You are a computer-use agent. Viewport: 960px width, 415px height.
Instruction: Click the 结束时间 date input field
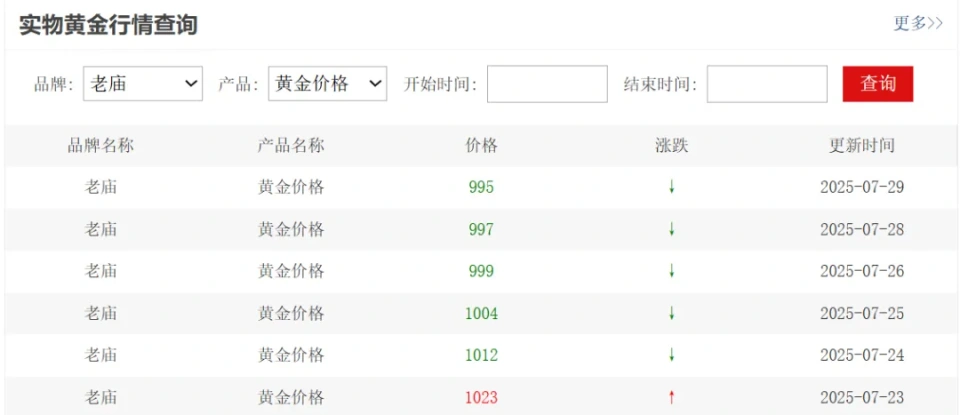tap(767, 84)
